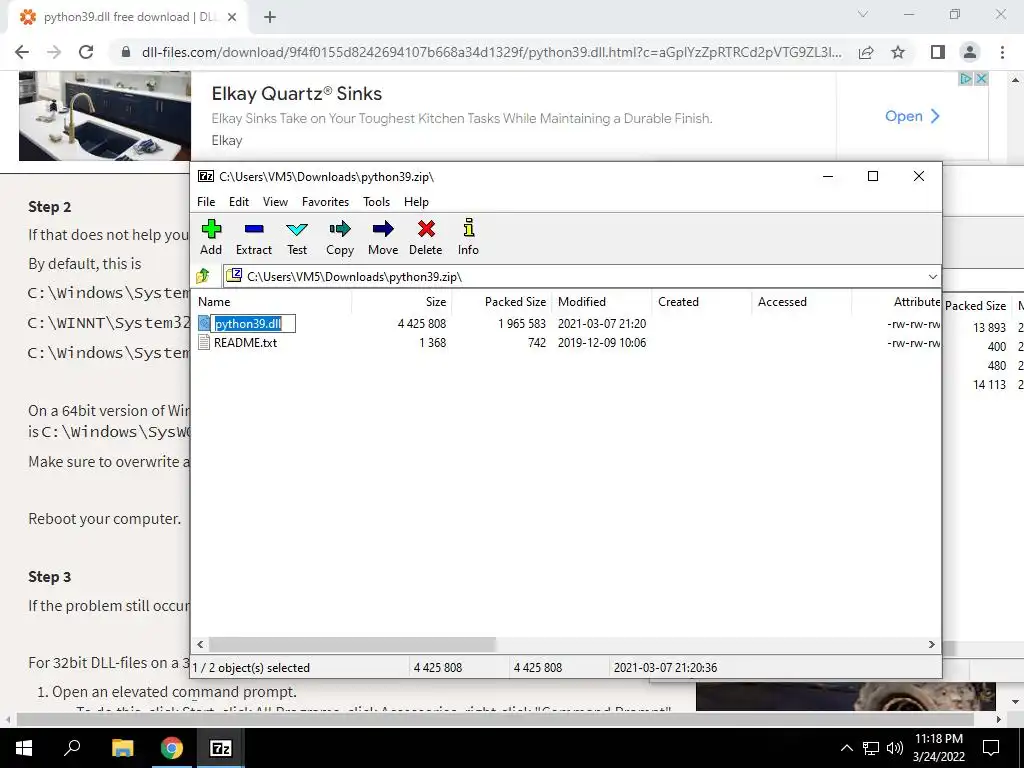Open the Edit menu in 7-Zip
The height and width of the screenshot is (768, 1024).
click(x=238, y=202)
